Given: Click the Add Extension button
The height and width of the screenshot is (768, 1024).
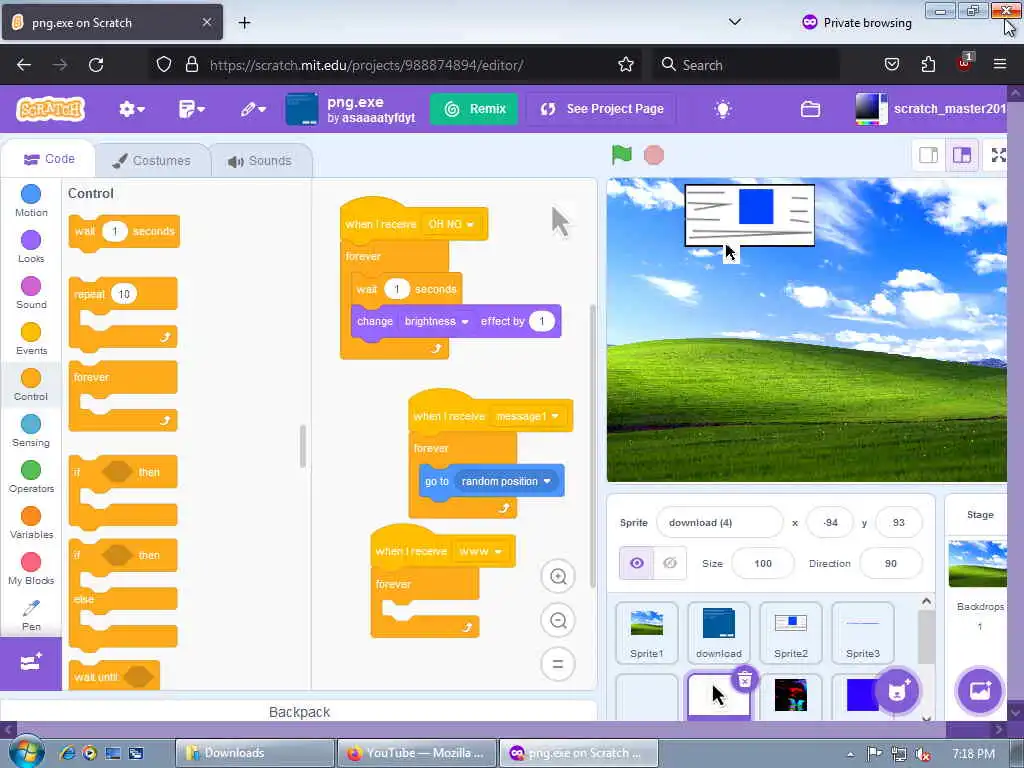Looking at the screenshot, I should click(31, 663).
